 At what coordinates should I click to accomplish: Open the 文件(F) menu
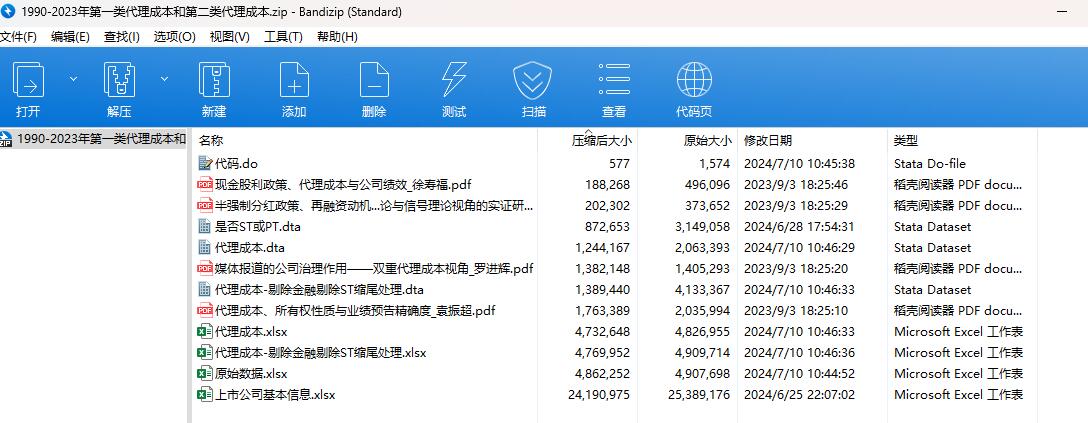pos(19,37)
